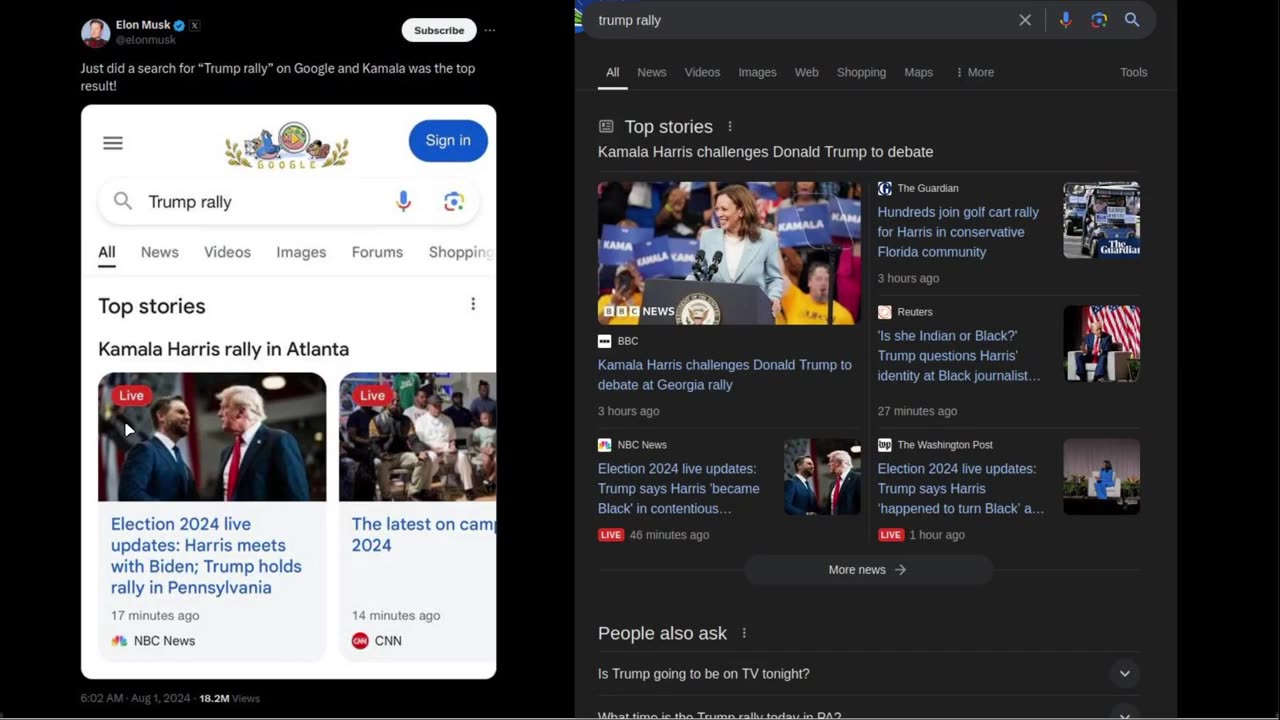Image resolution: width=1280 pixels, height=720 pixels.
Task: Clear the search with the X icon in the dark Google bar
Action: pyautogui.click(x=1025, y=20)
